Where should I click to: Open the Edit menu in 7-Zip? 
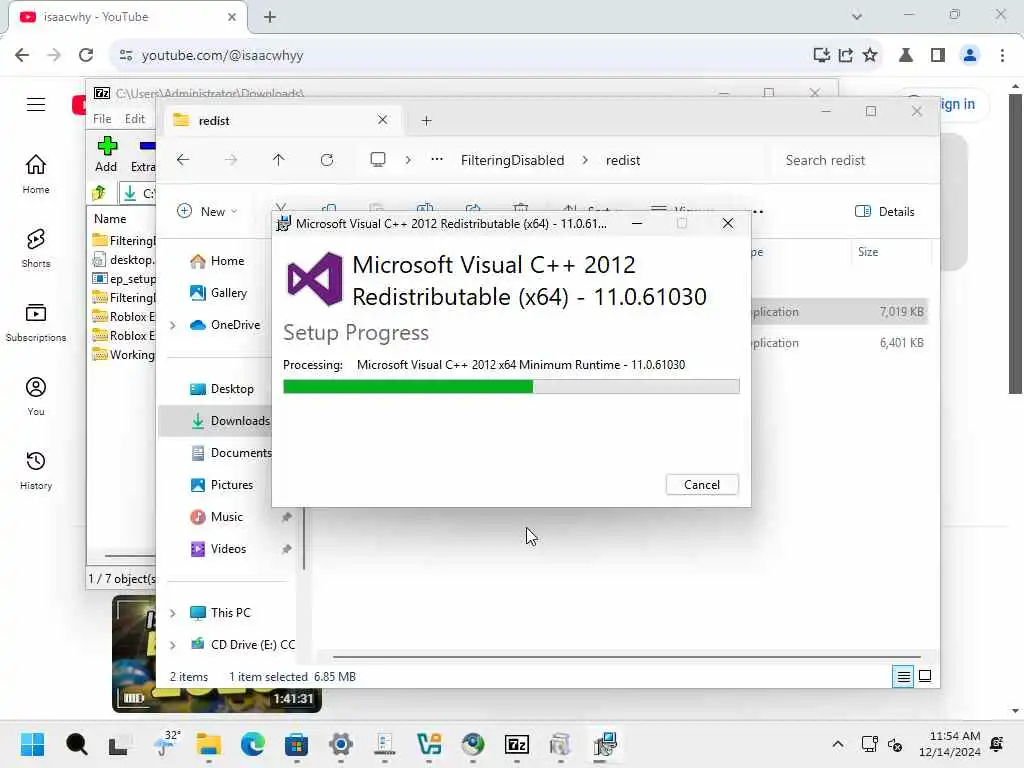[135, 119]
